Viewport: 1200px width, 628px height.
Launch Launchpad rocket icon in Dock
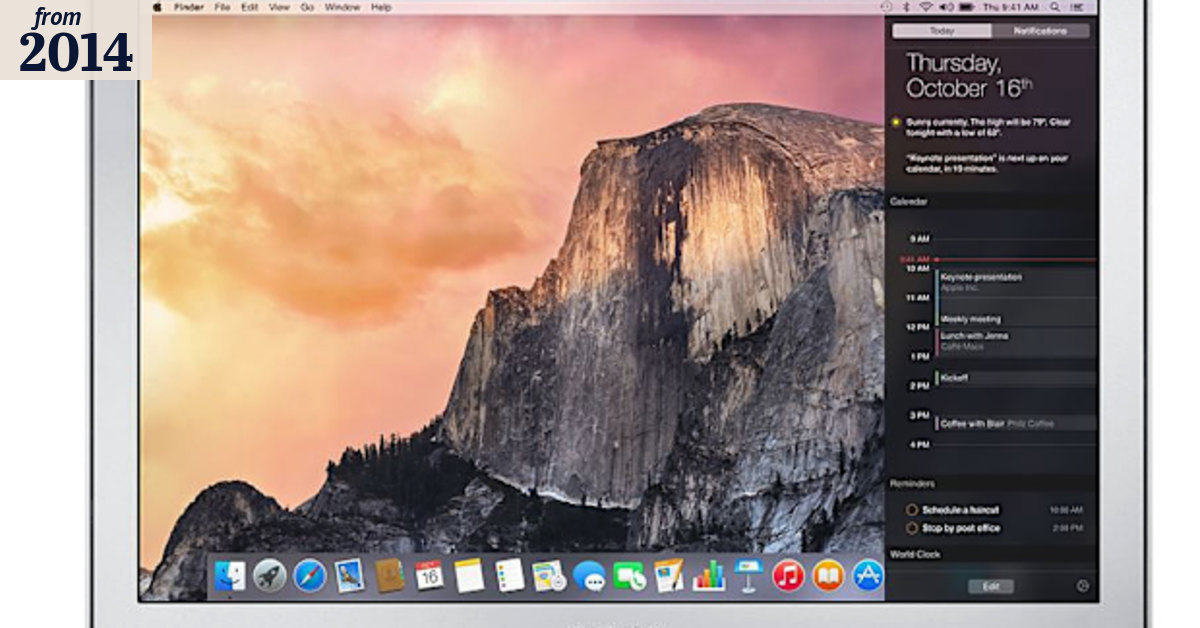(x=270, y=576)
